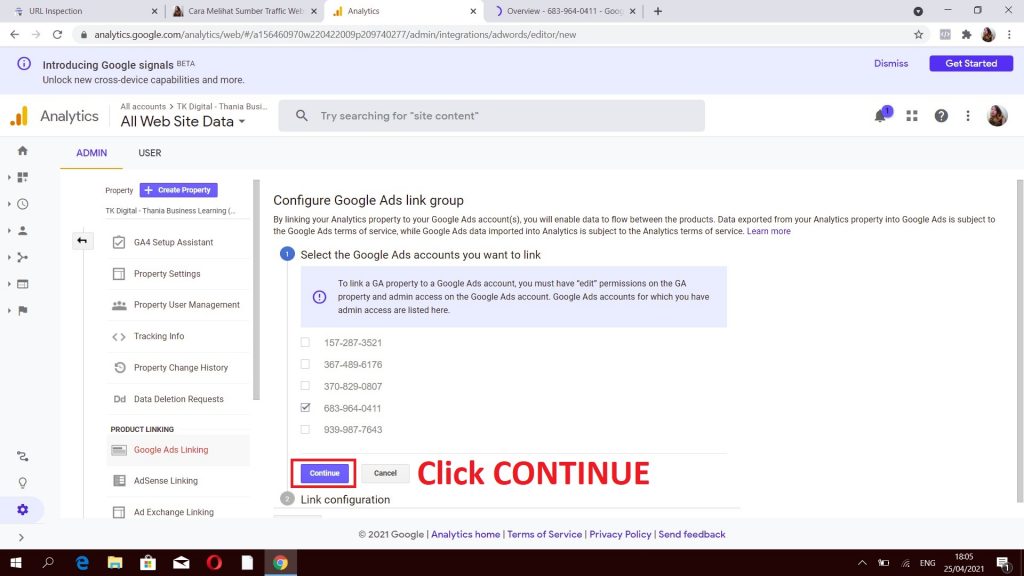Switch to the Cara Melihat Sumber Traffic tab

click(x=244, y=11)
